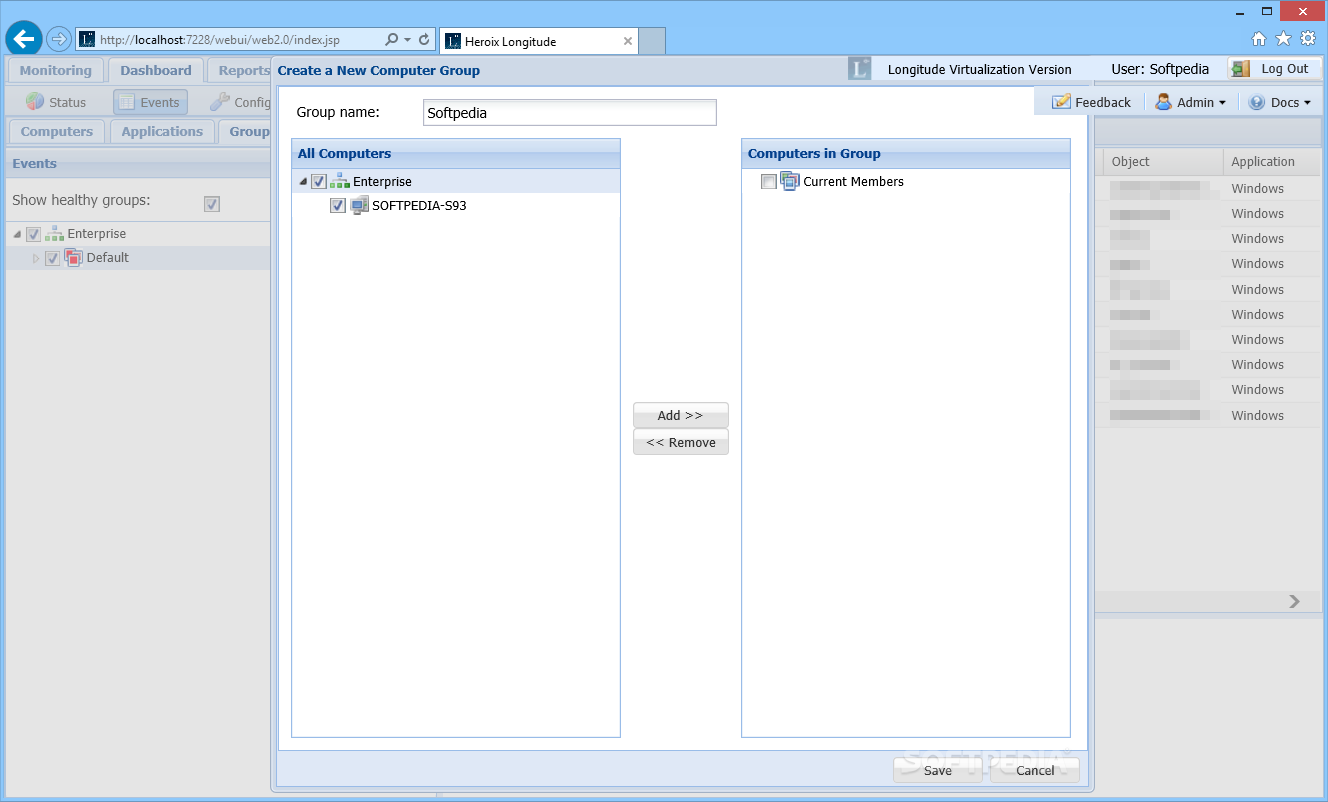Viewport: 1328px width, 802px height.
Task: Click 'User: Softpedia' text
Action: pyautogui.click(x=1160, y=69)
